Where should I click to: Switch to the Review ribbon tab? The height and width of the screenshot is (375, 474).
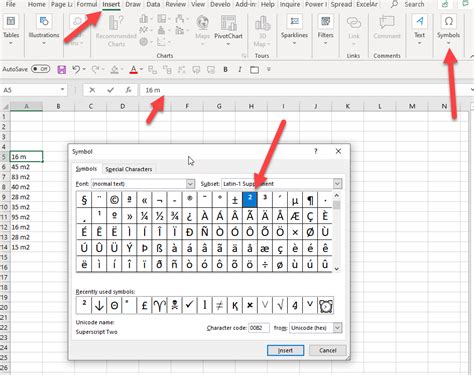176,4
